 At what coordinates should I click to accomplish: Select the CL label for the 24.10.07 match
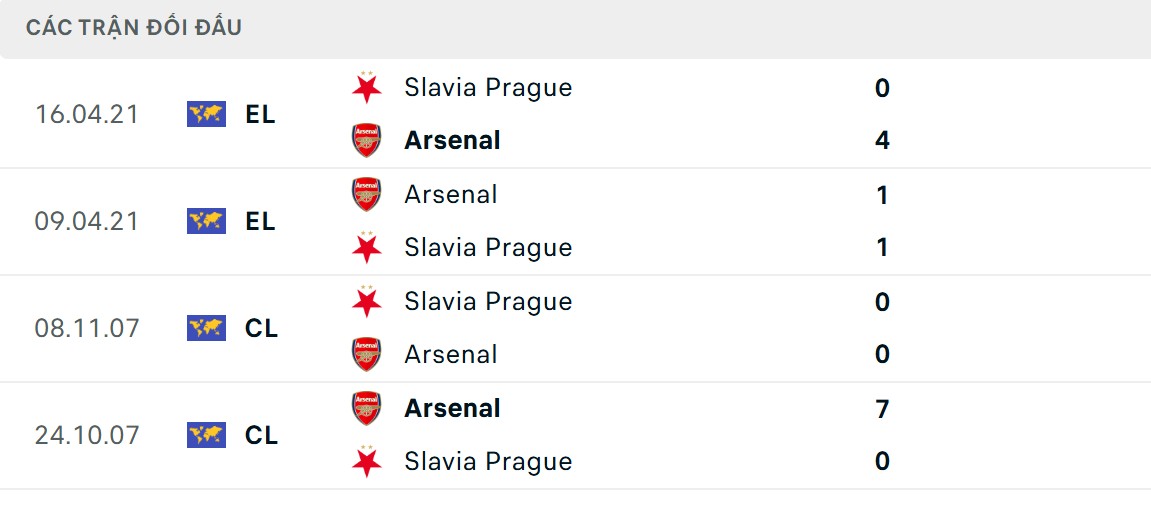pos(261,435)
